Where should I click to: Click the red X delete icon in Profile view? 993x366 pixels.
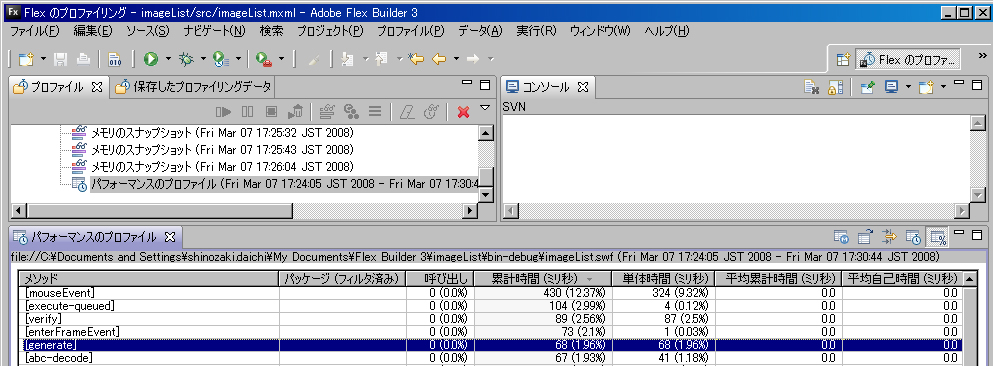(x=463, y=112)
